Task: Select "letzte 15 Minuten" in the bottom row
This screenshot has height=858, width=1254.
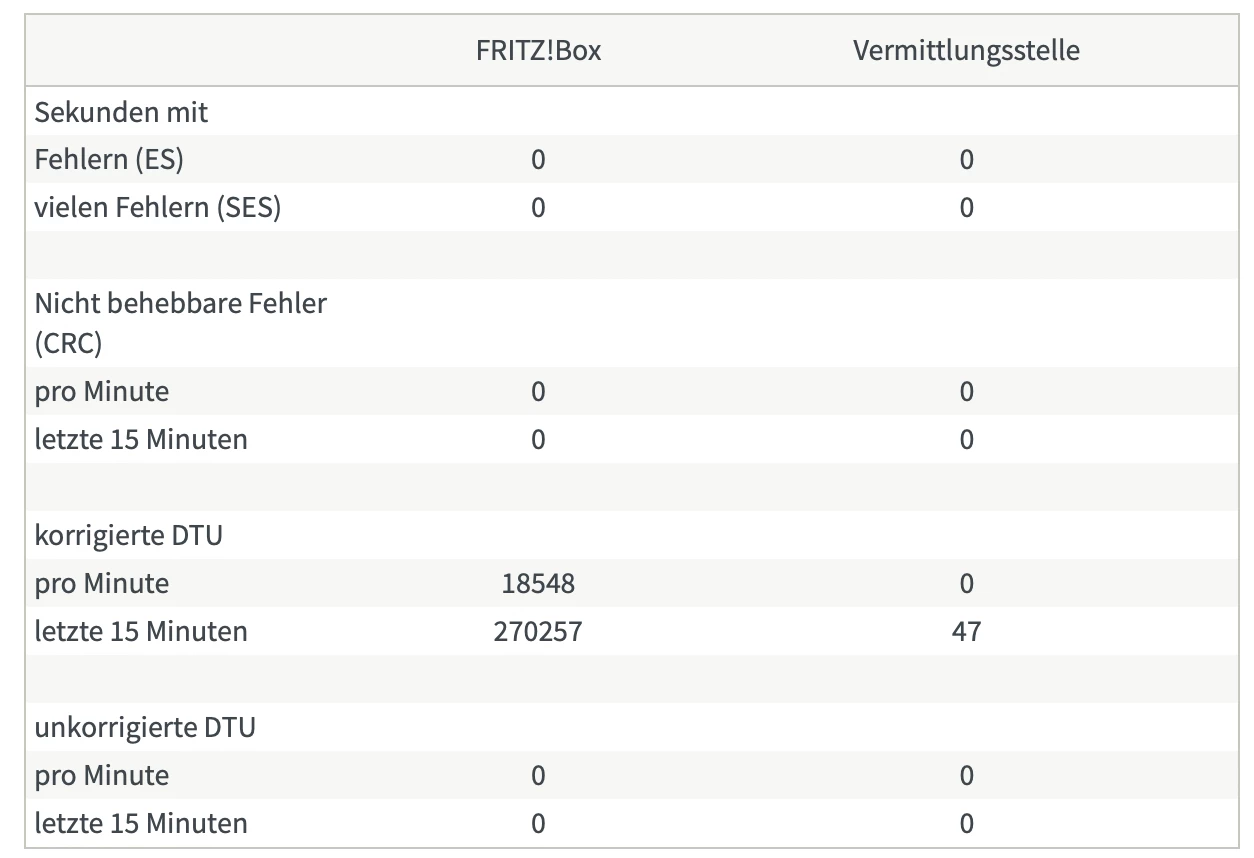Action: (141, 823)
